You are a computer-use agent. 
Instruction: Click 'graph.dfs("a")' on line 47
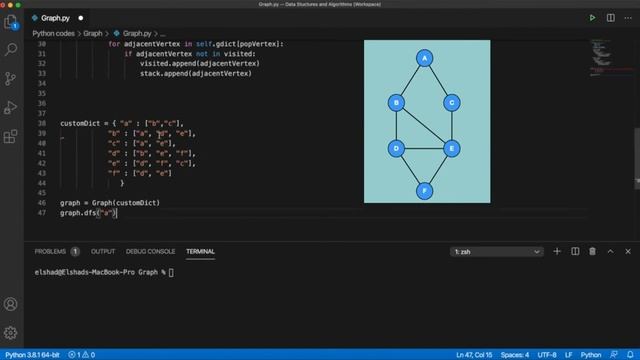pyautogui.click(x=88, y=213)
